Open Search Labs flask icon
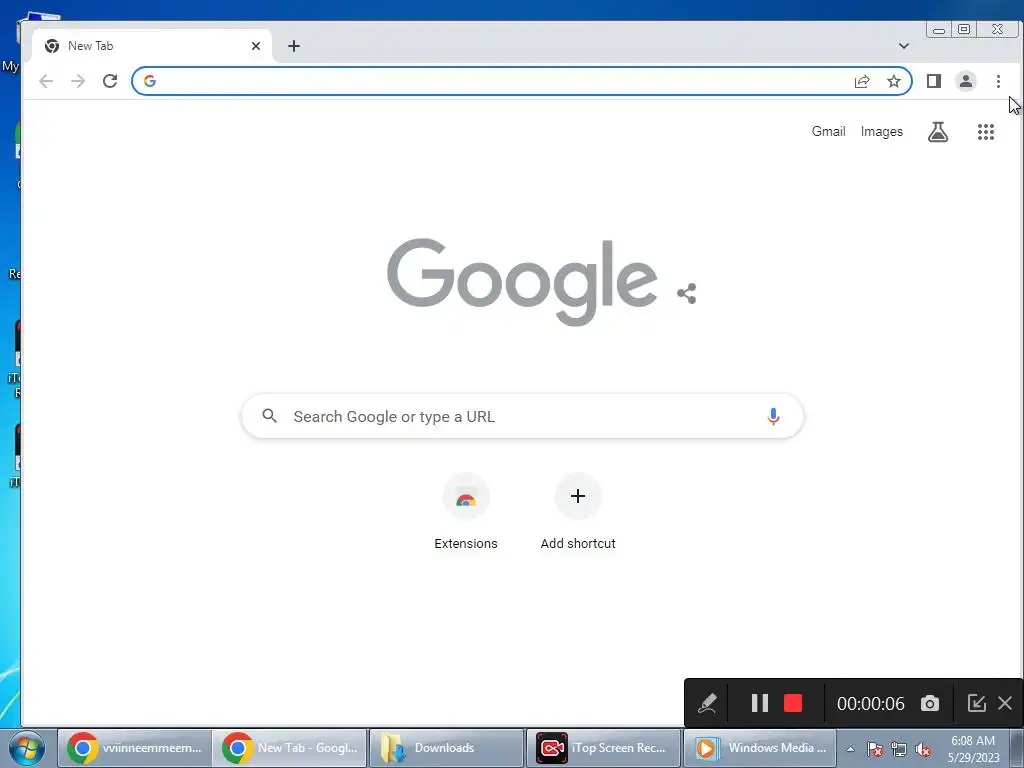1024x768 pixels. tap(938, 132)
